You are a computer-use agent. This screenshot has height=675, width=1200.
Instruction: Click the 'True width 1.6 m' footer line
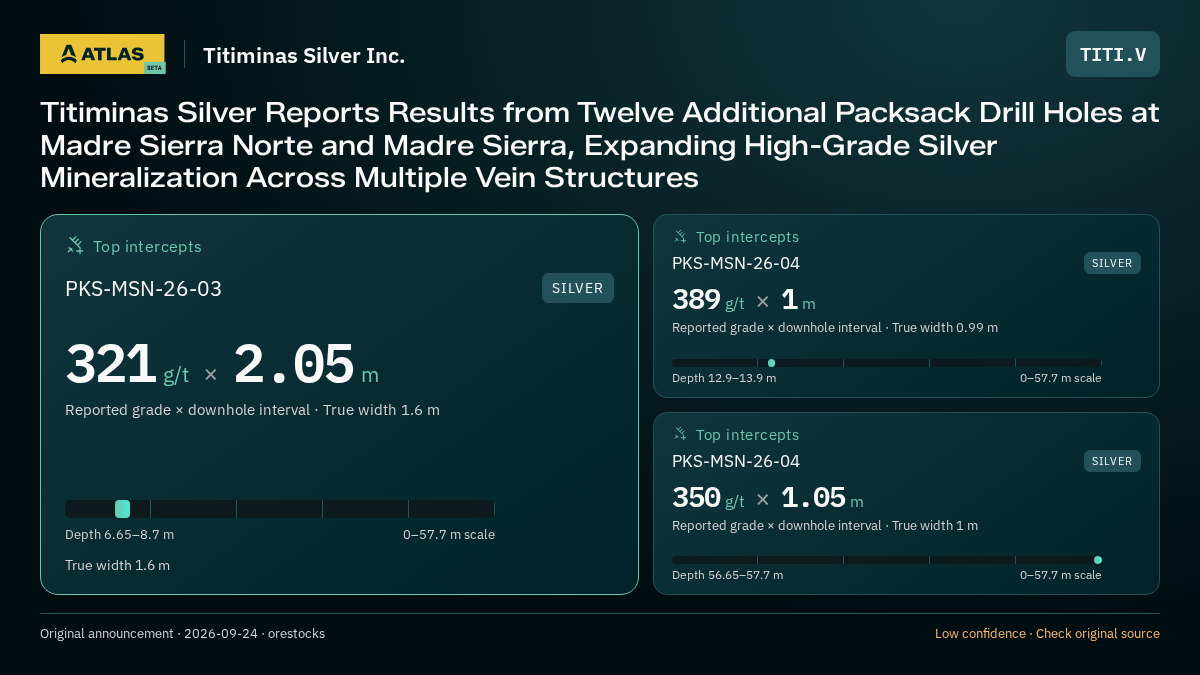click(117, 565)
